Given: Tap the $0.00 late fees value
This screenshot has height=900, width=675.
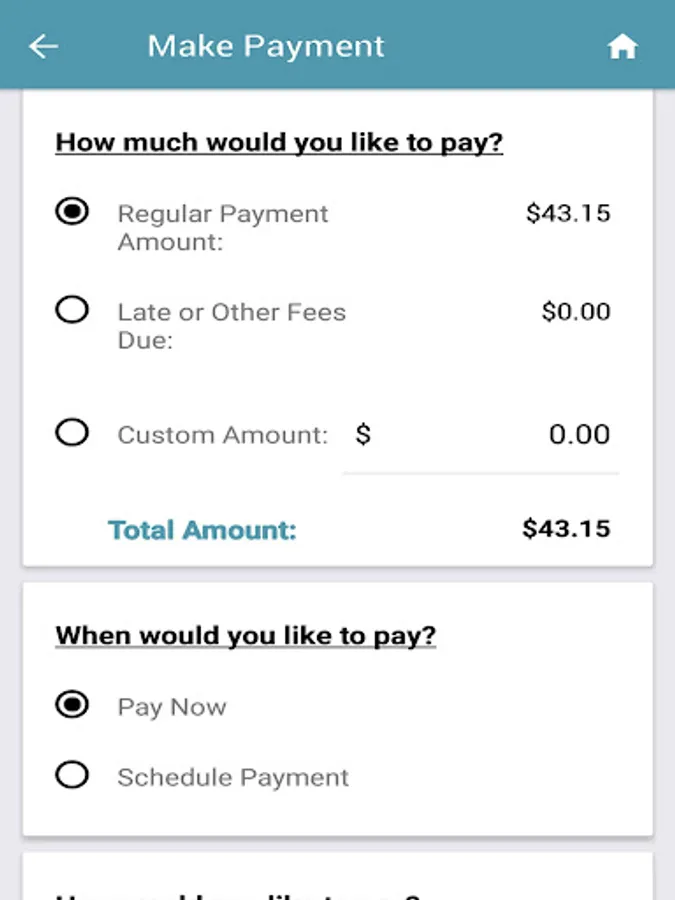Looking at the screenshot, I should pos(576,311).
